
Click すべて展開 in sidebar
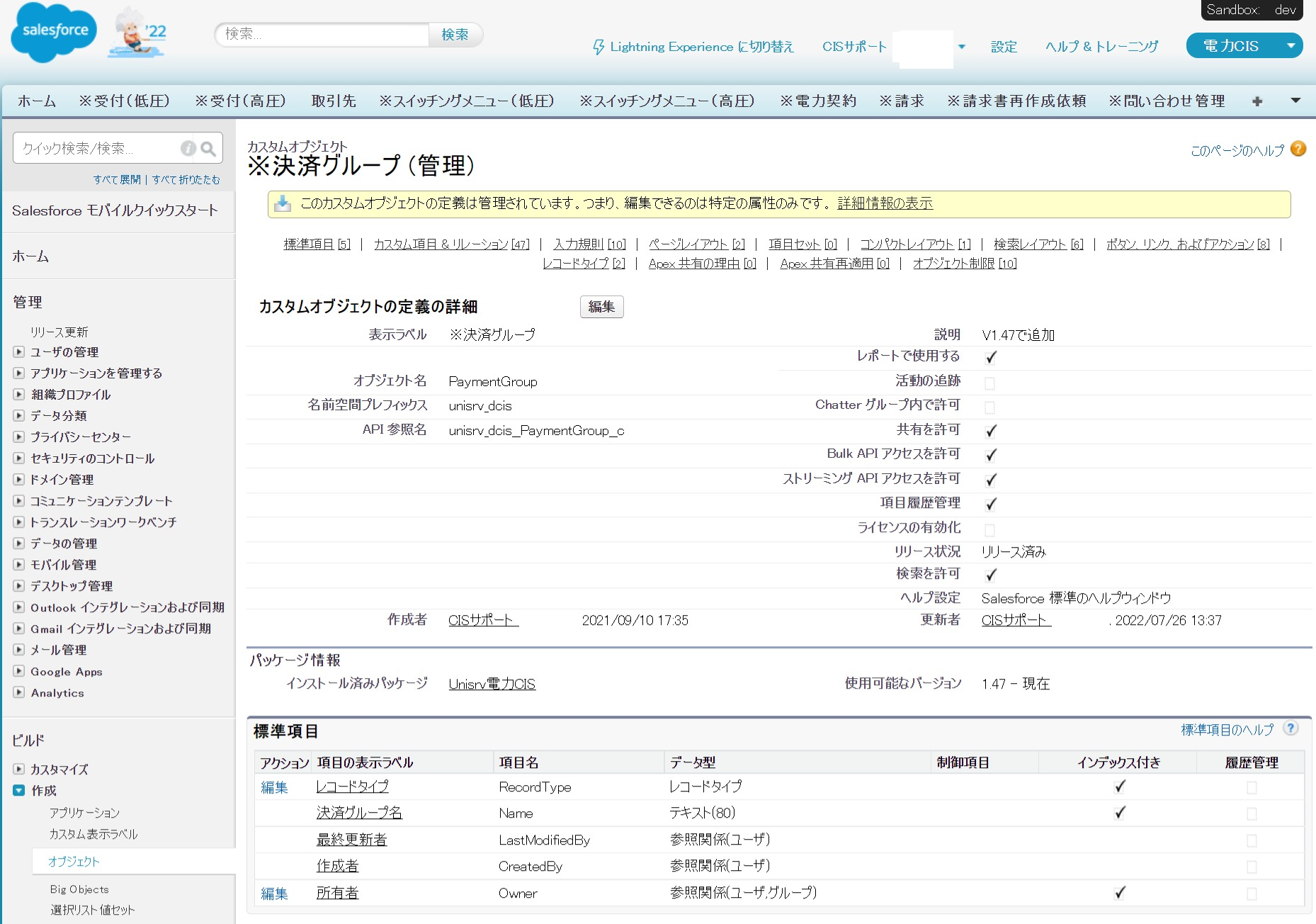coord(117,180)
